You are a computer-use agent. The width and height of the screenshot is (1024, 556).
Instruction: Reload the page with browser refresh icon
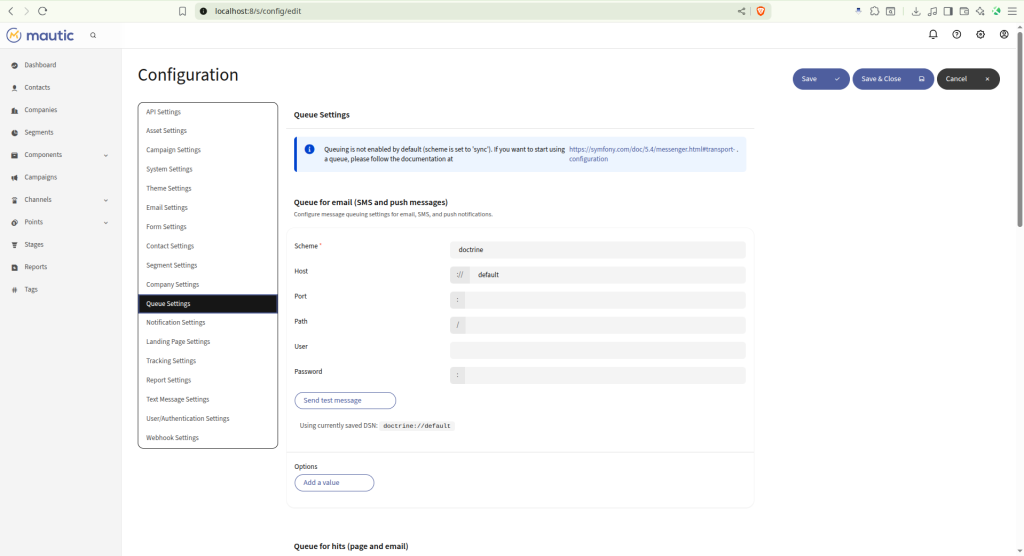(x=42, y=11)
